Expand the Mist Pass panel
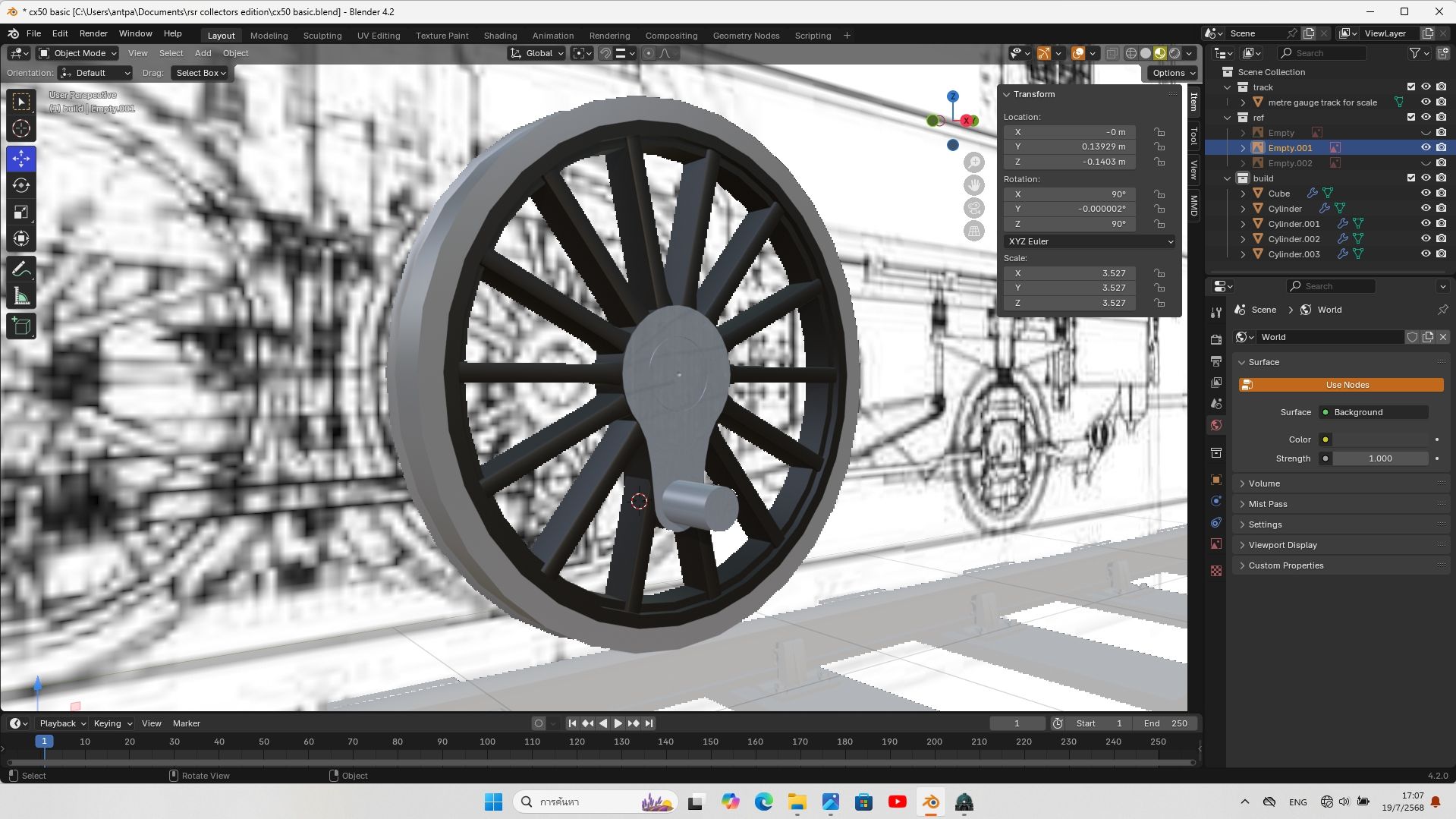 point(1267,504)
